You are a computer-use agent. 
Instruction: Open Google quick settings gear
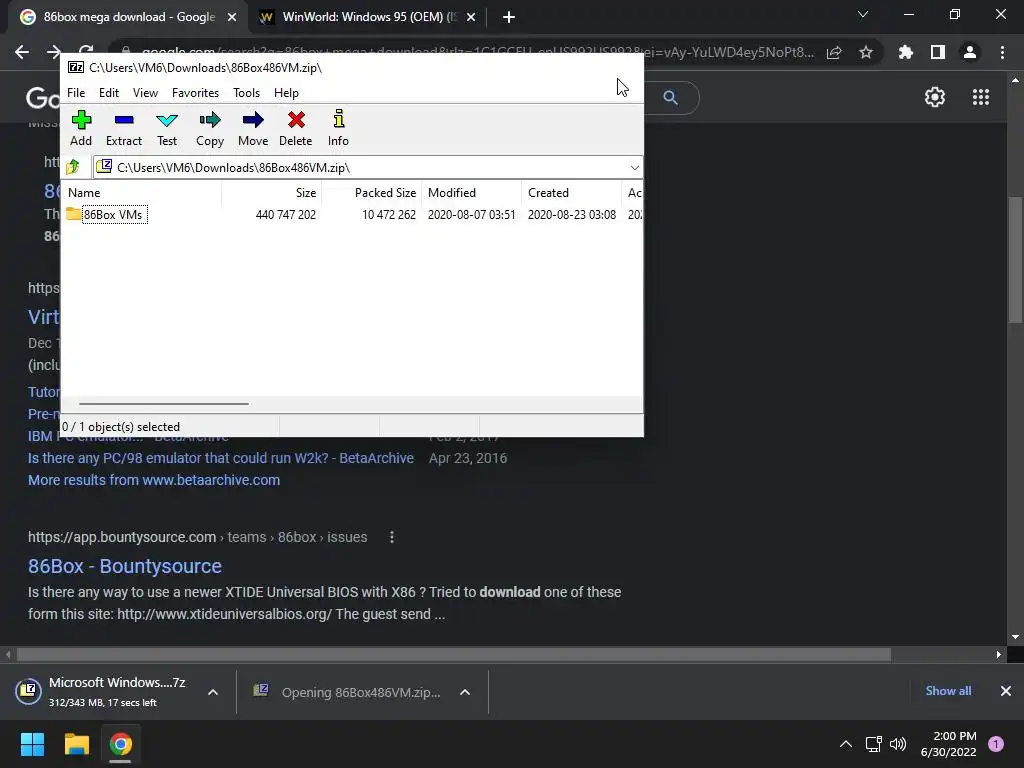pyautogui.click(x=935, y=97)
